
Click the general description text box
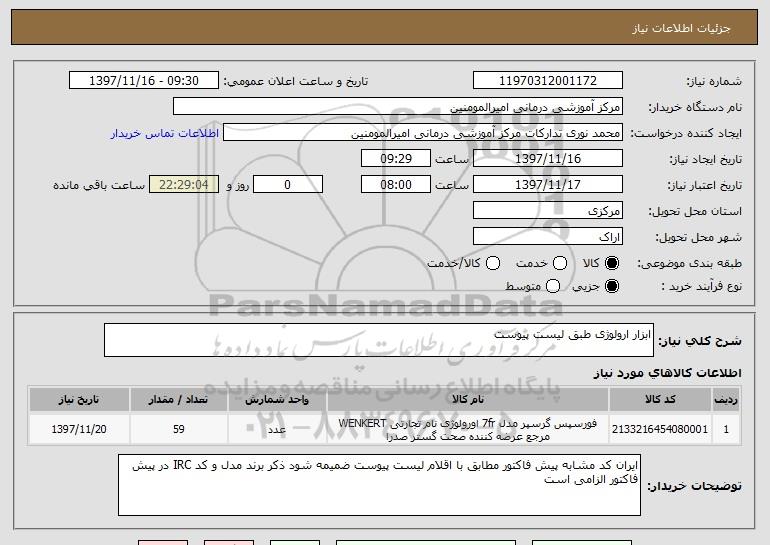click(379, 340)
